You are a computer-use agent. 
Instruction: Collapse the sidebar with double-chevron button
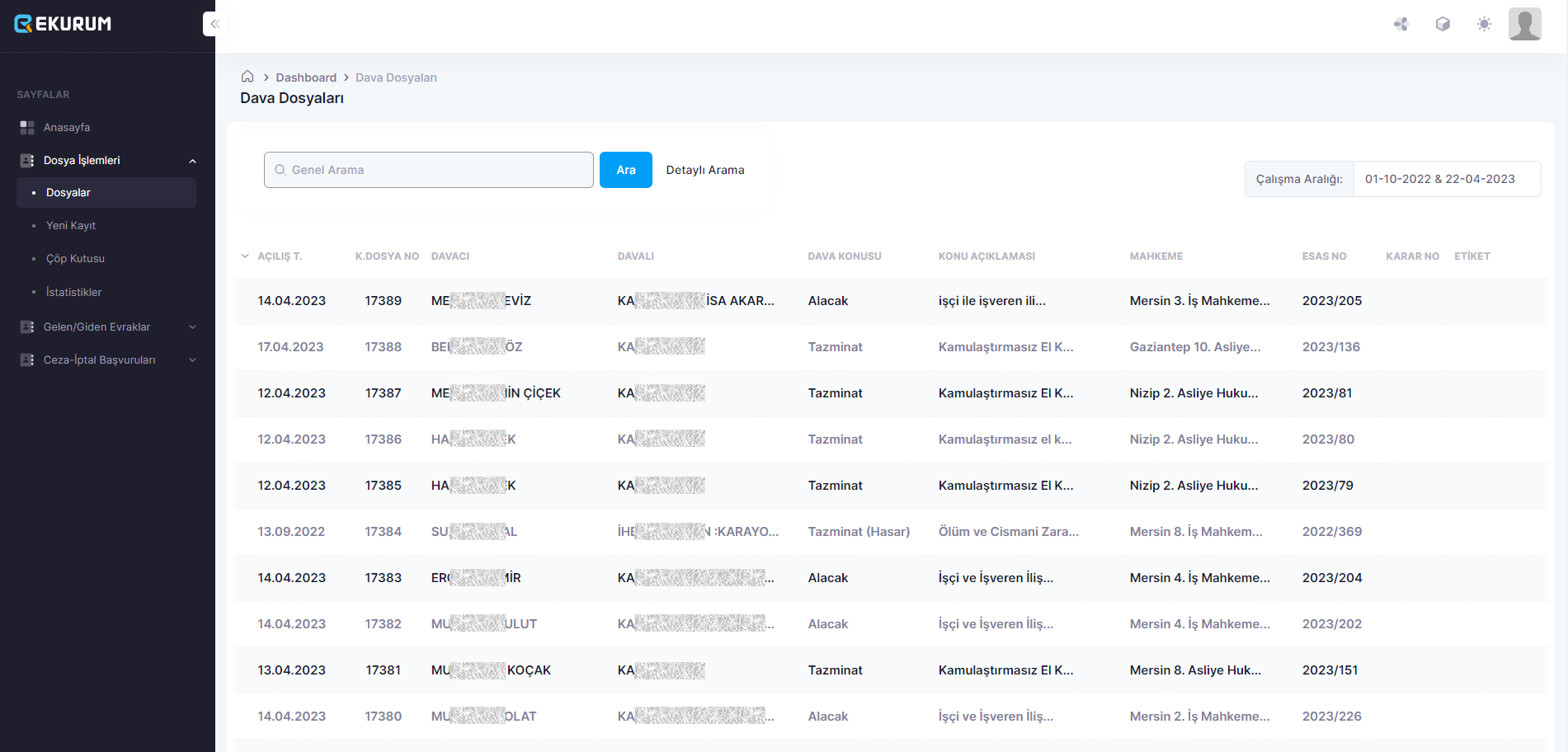click(x=214, y=24)
